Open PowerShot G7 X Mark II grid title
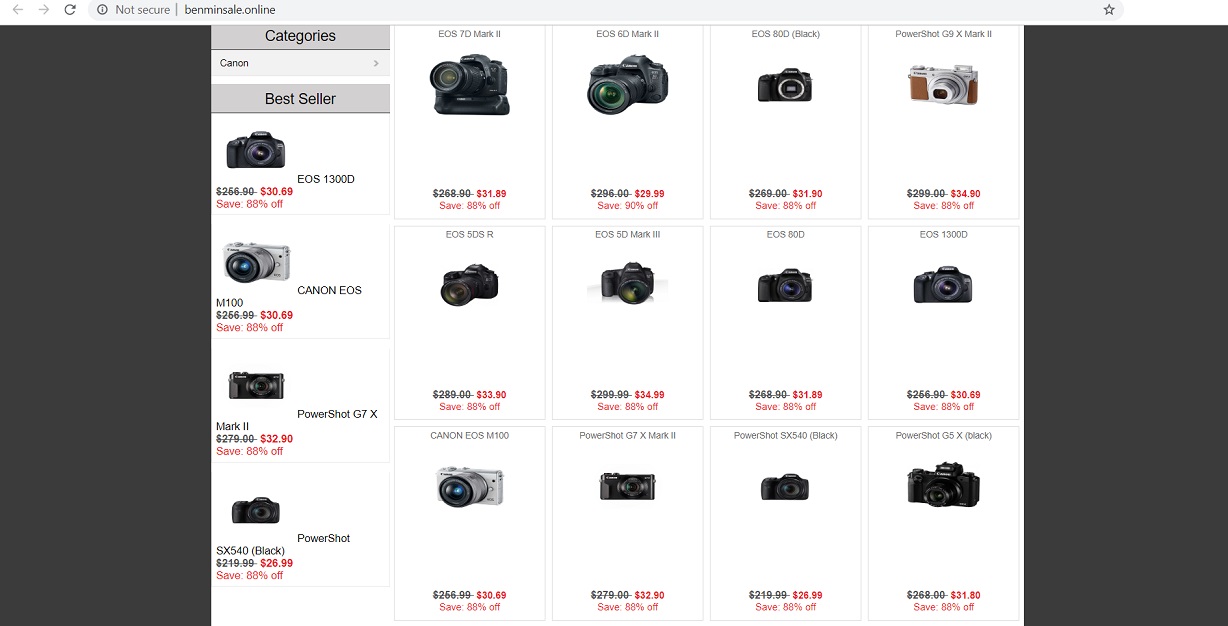This screenshot has height=626, width=1228. point(628,436)
